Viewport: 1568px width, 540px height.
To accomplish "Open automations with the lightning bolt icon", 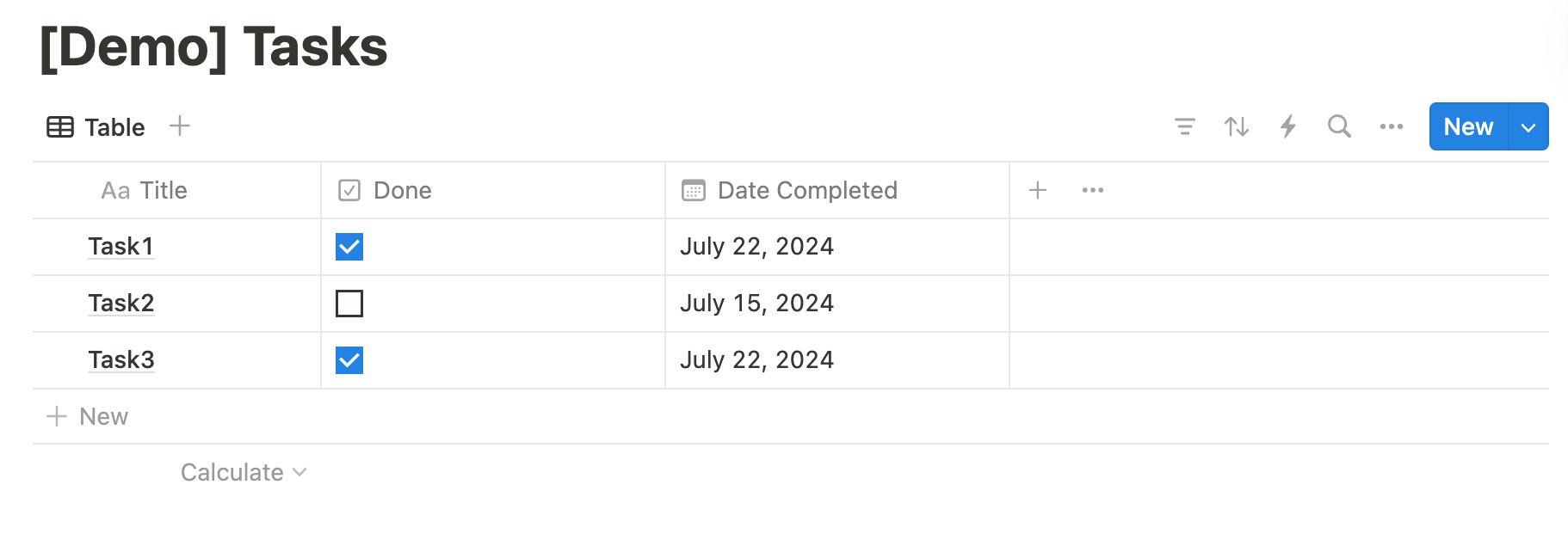I will coord(1288,127).
